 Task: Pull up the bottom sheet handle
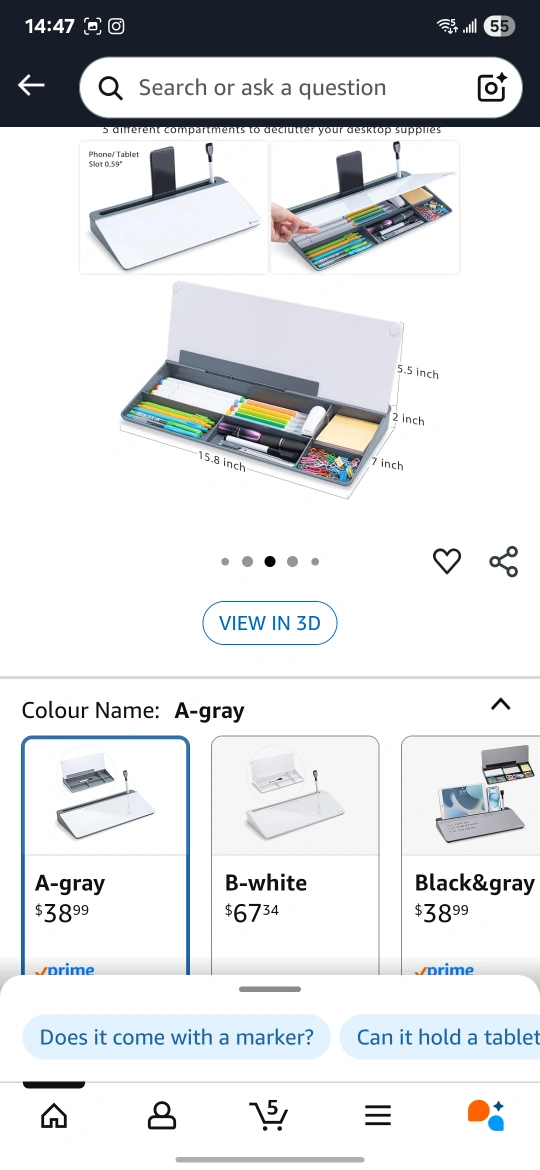[x=270, y=989]
